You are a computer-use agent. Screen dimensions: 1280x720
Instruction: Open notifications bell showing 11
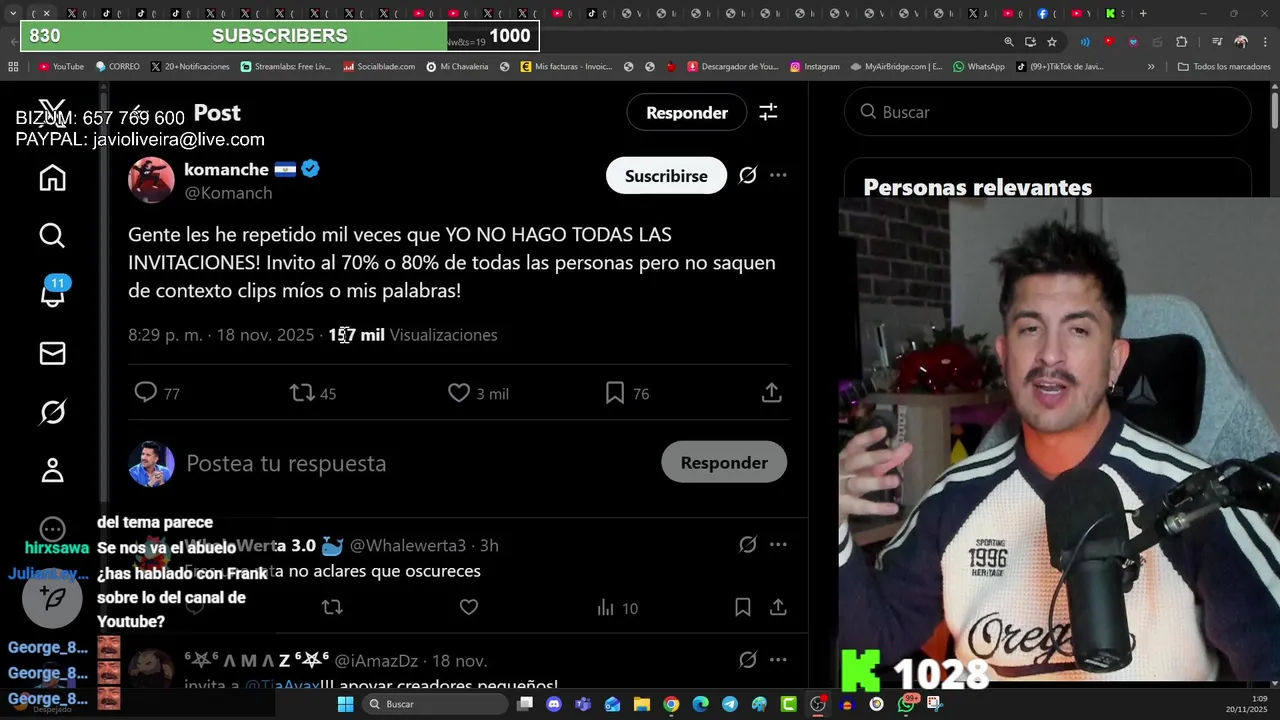pyautogui.click(x=52, y=293)
